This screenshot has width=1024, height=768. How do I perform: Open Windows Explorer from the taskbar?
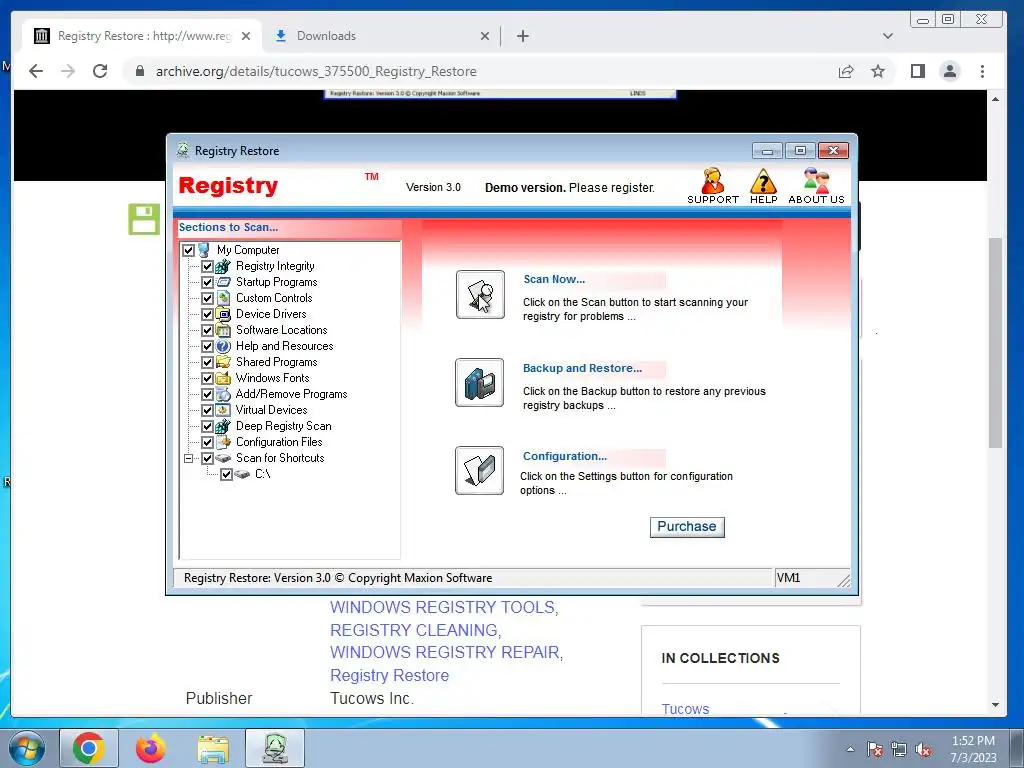tap(213, 748)
